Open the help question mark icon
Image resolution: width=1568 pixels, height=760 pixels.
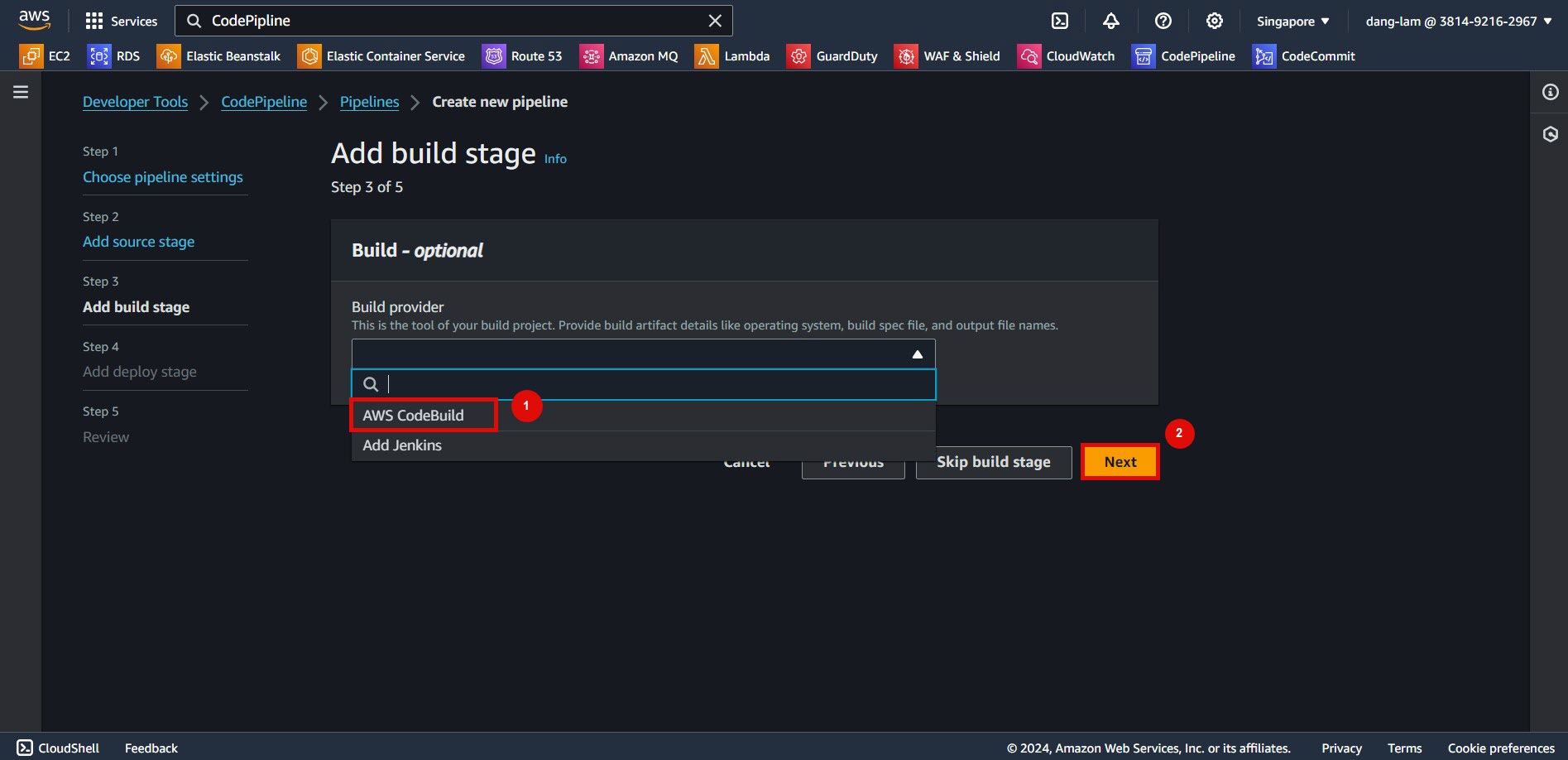coord(1163,21)
